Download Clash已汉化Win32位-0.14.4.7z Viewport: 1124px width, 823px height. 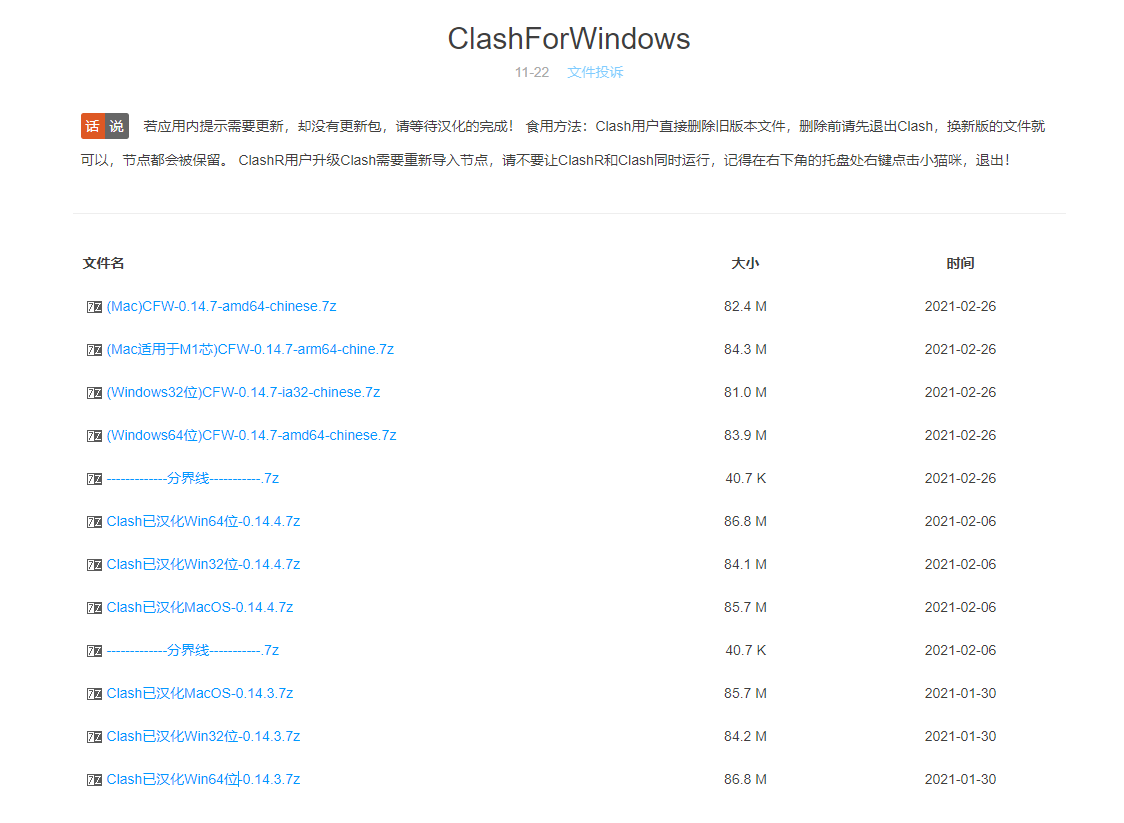click(x=203, y=564)
